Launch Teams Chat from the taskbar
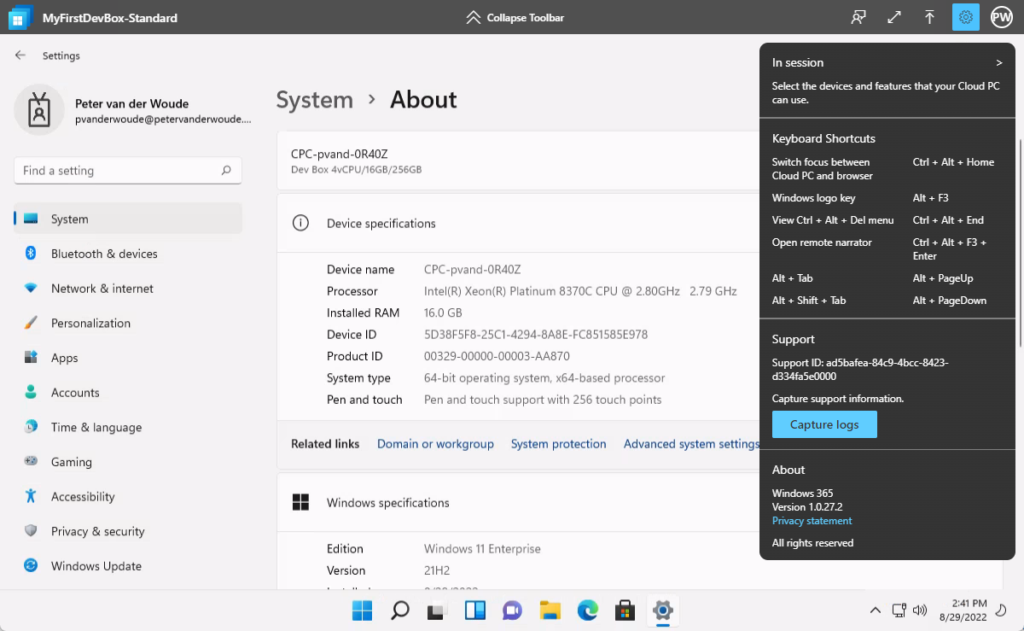Screen dimensions: 1024x631 pyautogui.click(x=512, y=610)
